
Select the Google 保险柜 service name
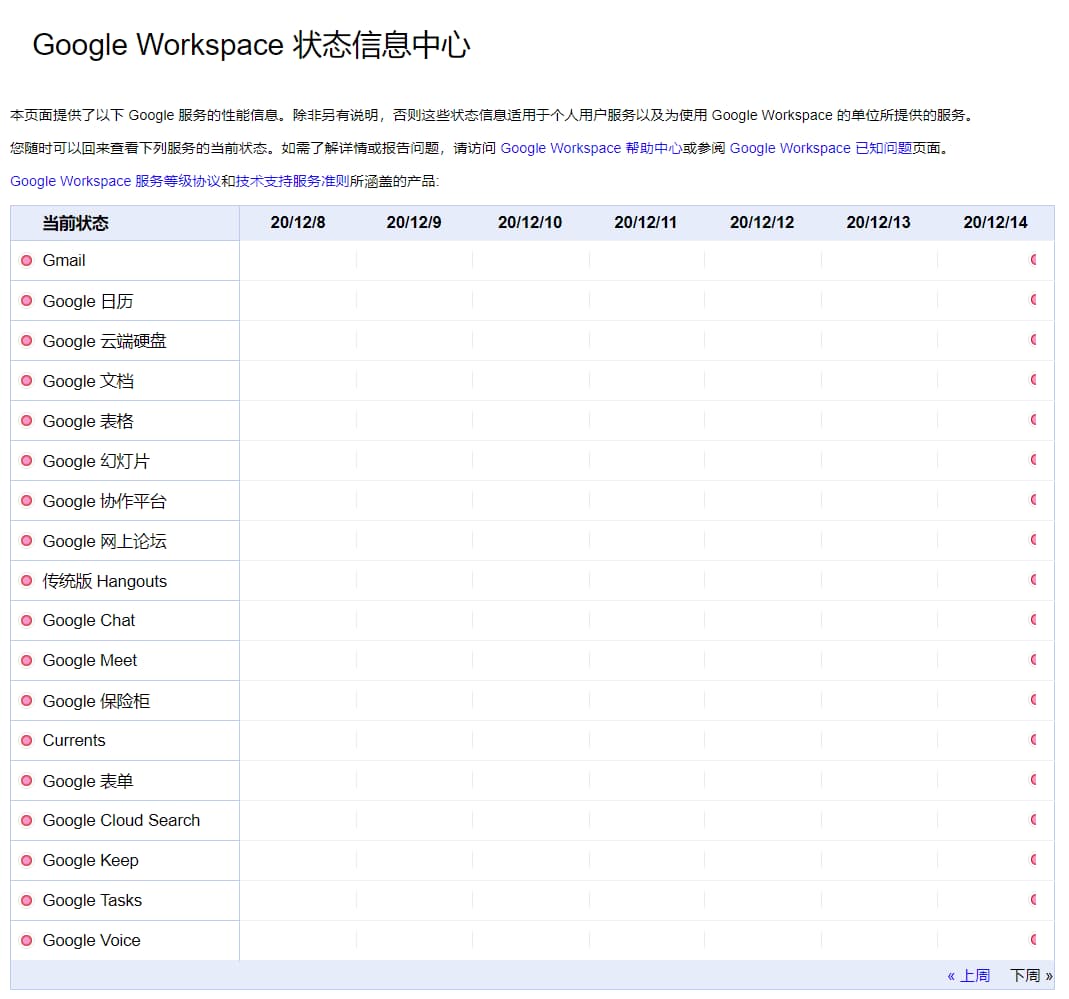(x=96, y=701)
